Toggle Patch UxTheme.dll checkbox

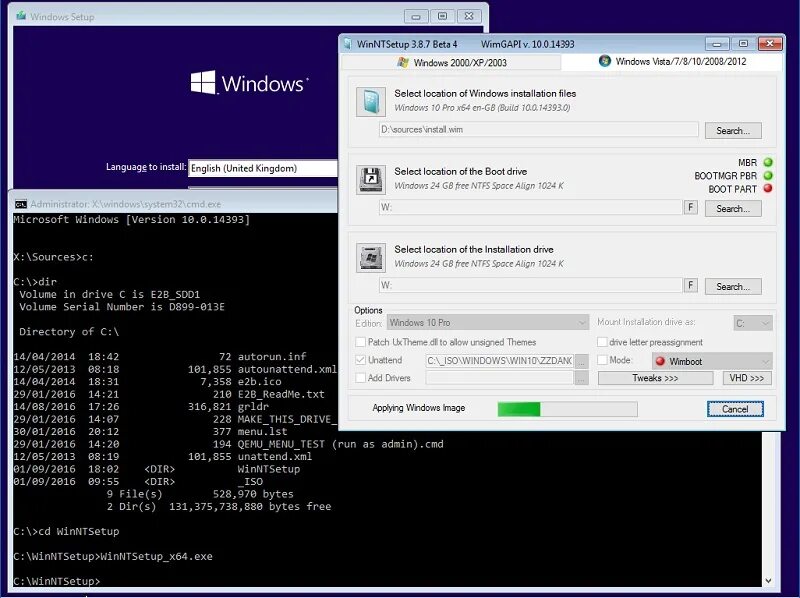click(x=361, y=342)
